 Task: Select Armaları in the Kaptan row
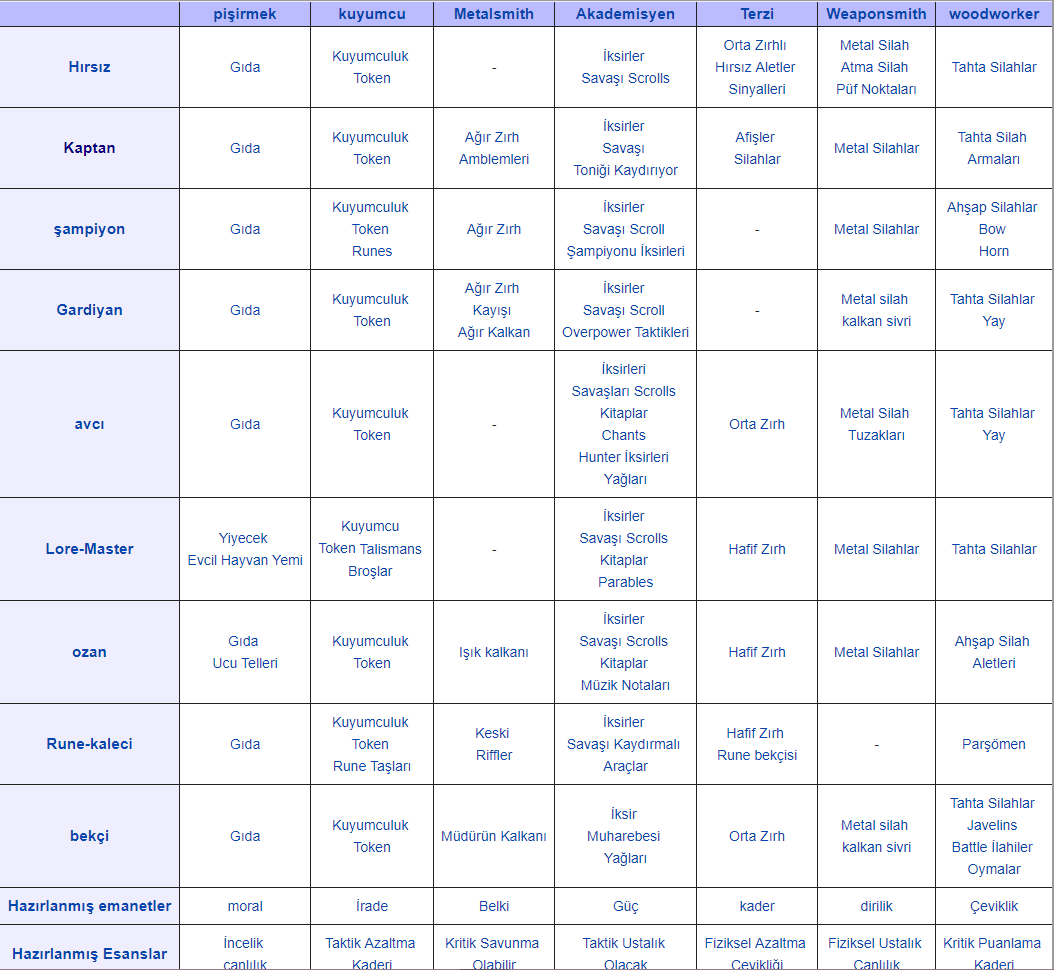994,159
